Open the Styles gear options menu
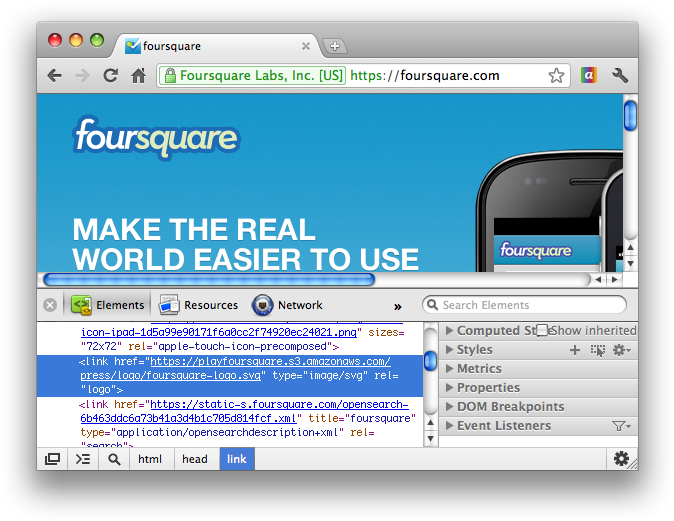 point(622,350)
